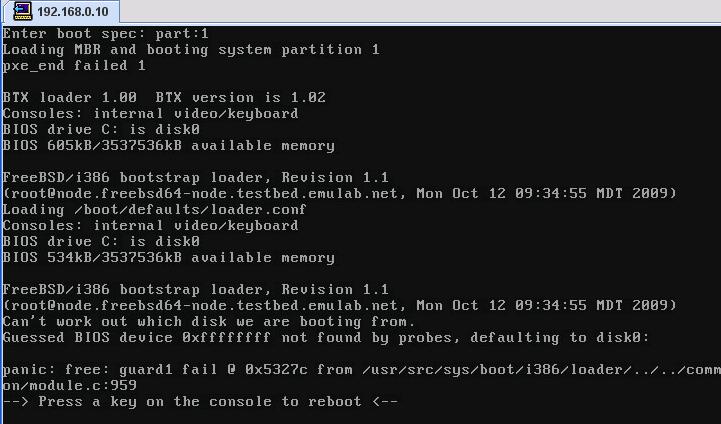Click the 'BIOS 605kB/3537536kB available memory' line
The height and width of the screenshot is (424, 721).
[168, 145]
